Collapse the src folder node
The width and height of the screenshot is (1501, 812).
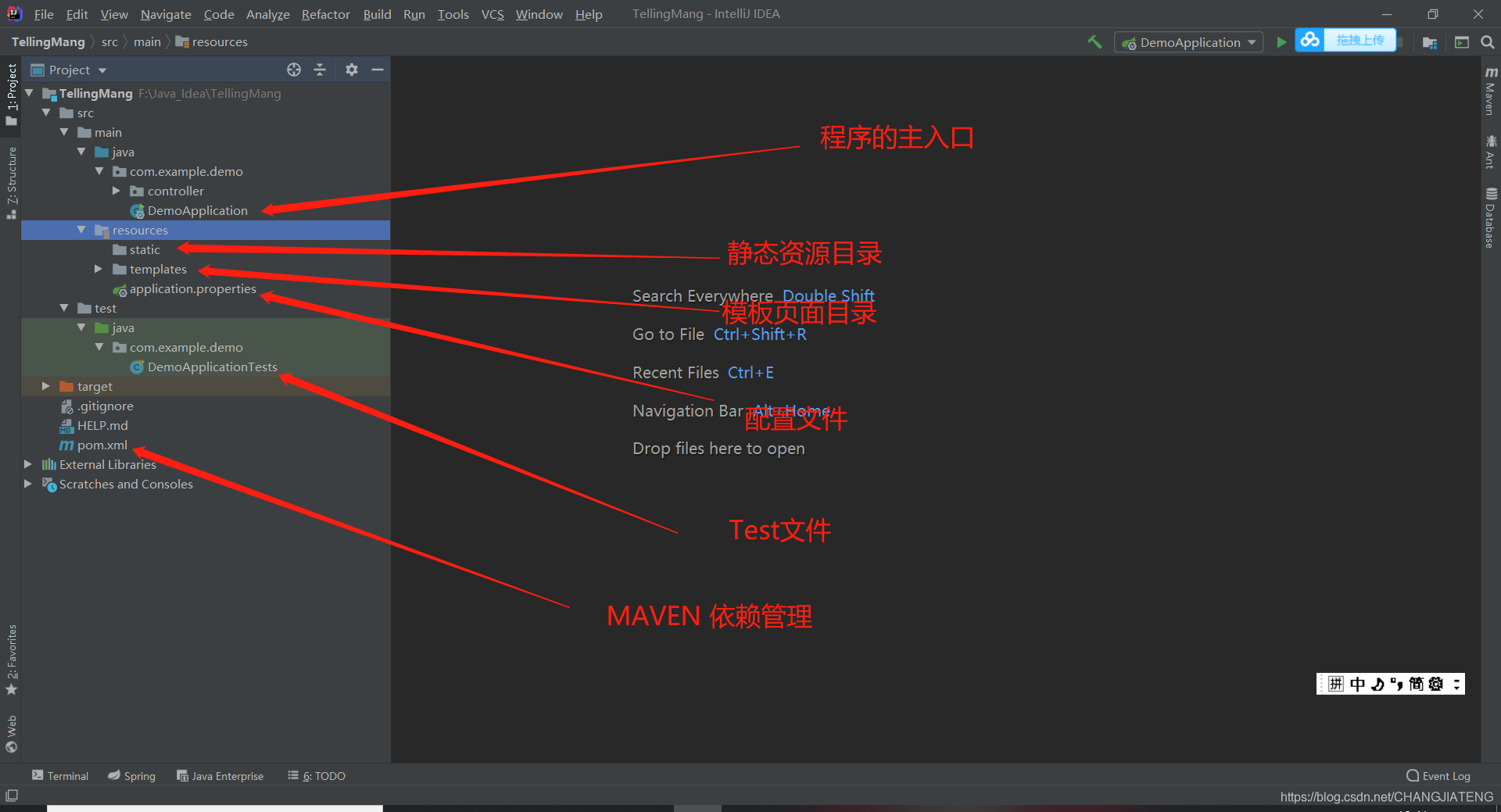click(x=46, y=113)
